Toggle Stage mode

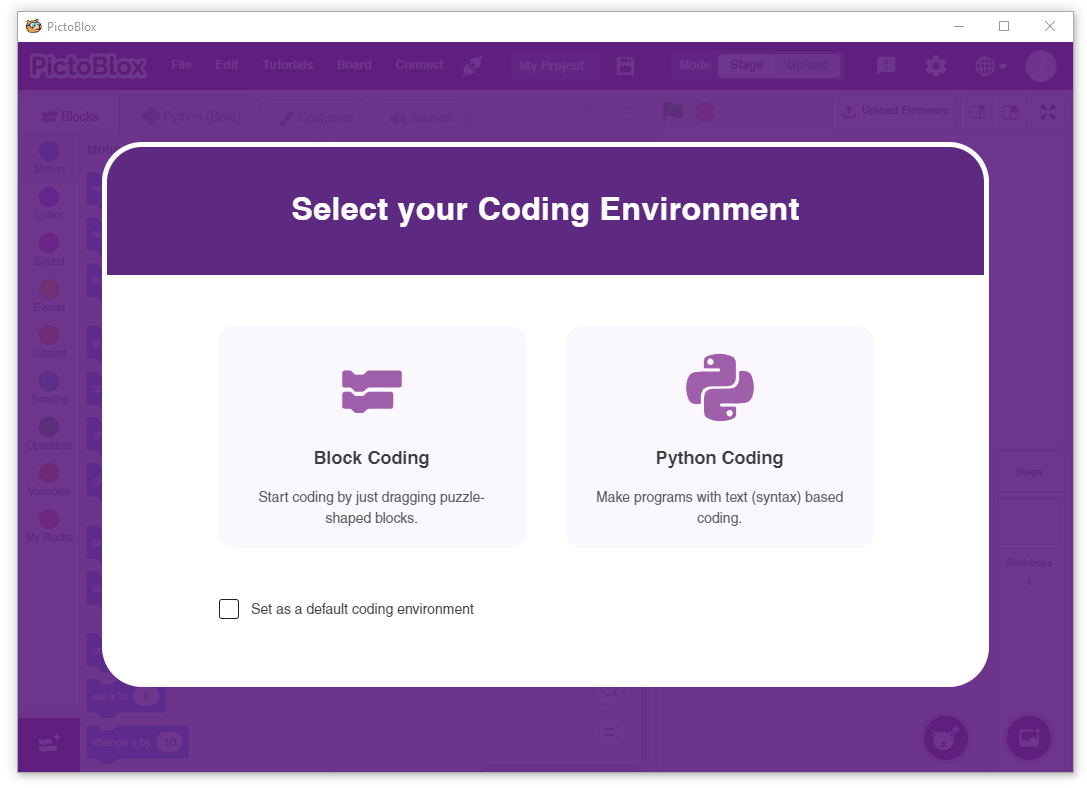(747, 65)
